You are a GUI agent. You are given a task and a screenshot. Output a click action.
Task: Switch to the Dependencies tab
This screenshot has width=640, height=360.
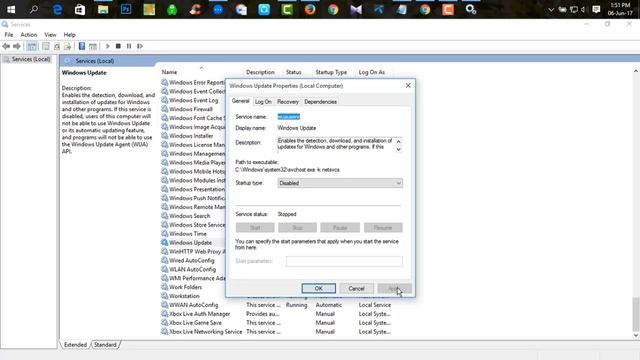(320, 102)
